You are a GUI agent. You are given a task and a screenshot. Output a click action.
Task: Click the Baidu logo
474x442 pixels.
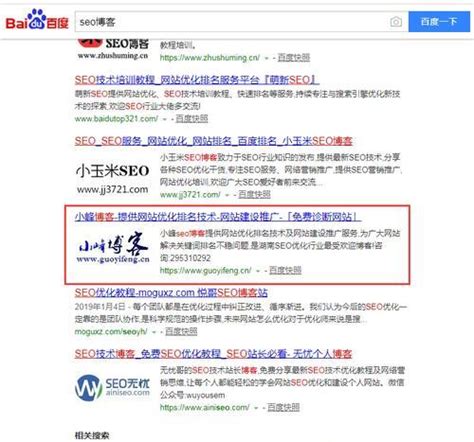click(37, 20)
